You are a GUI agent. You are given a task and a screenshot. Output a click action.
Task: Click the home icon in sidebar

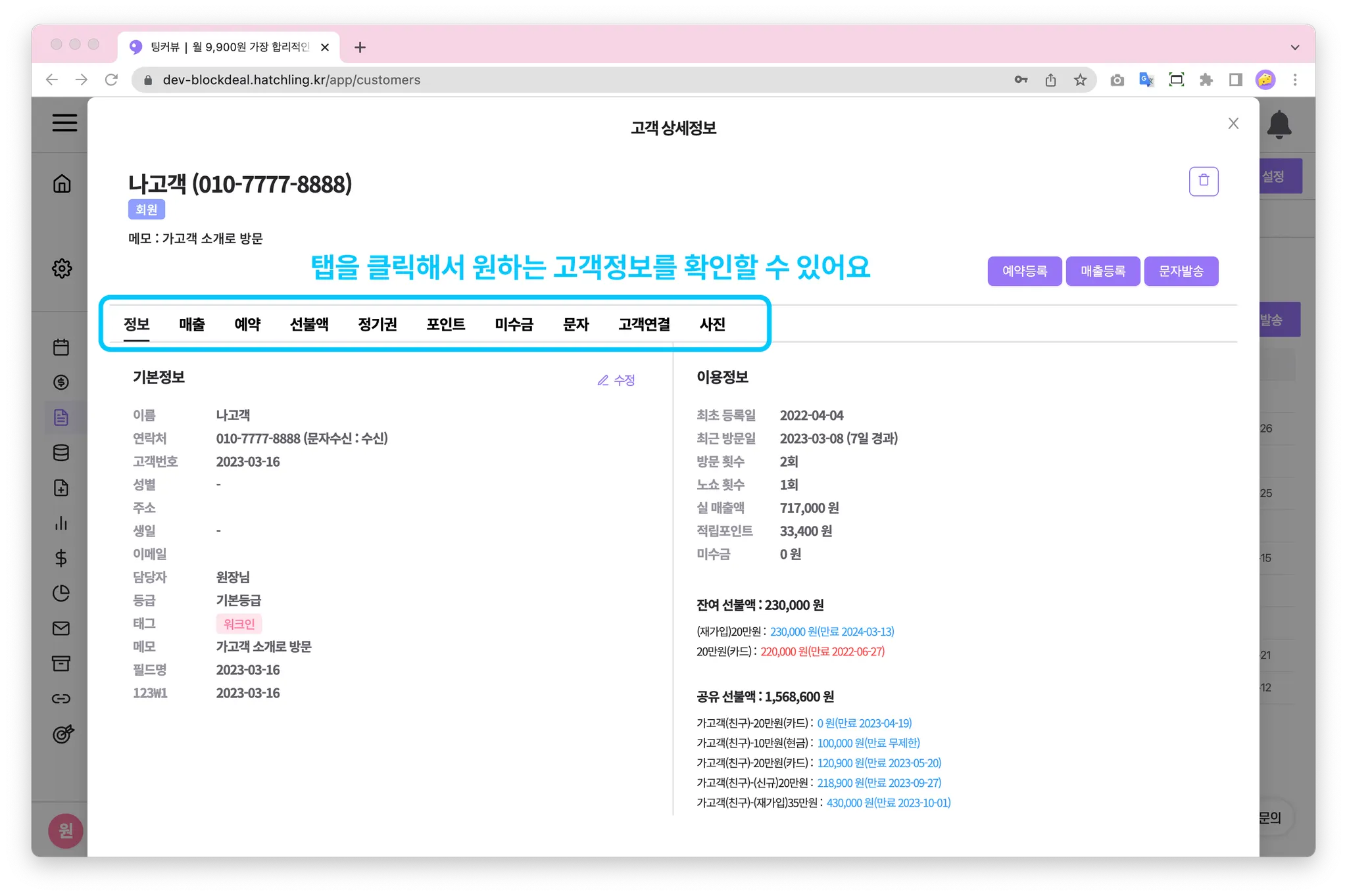coord(62,183)
